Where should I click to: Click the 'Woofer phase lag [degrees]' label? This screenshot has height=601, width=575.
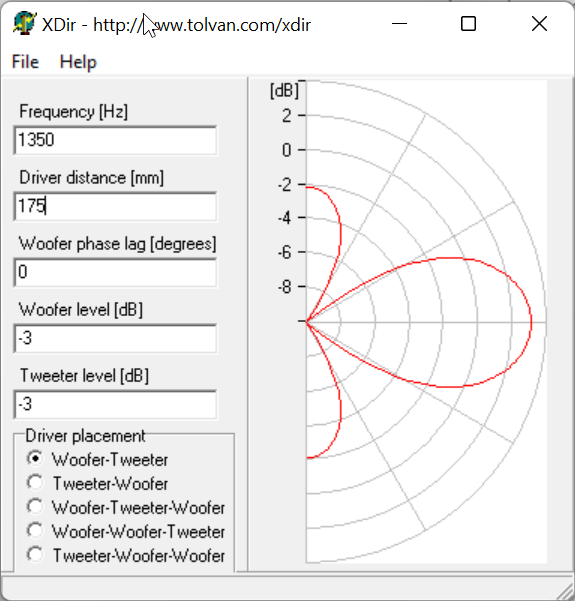(x=118, y=244)
